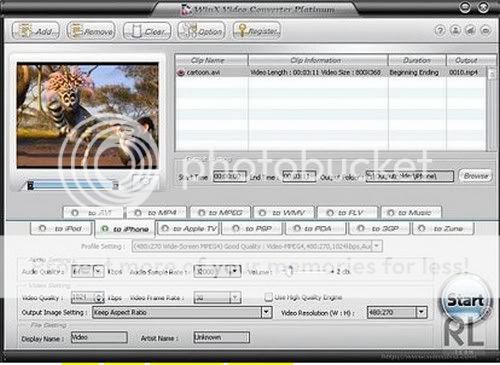
Task: Click the Clear list toolbar button
Action: 147,31
